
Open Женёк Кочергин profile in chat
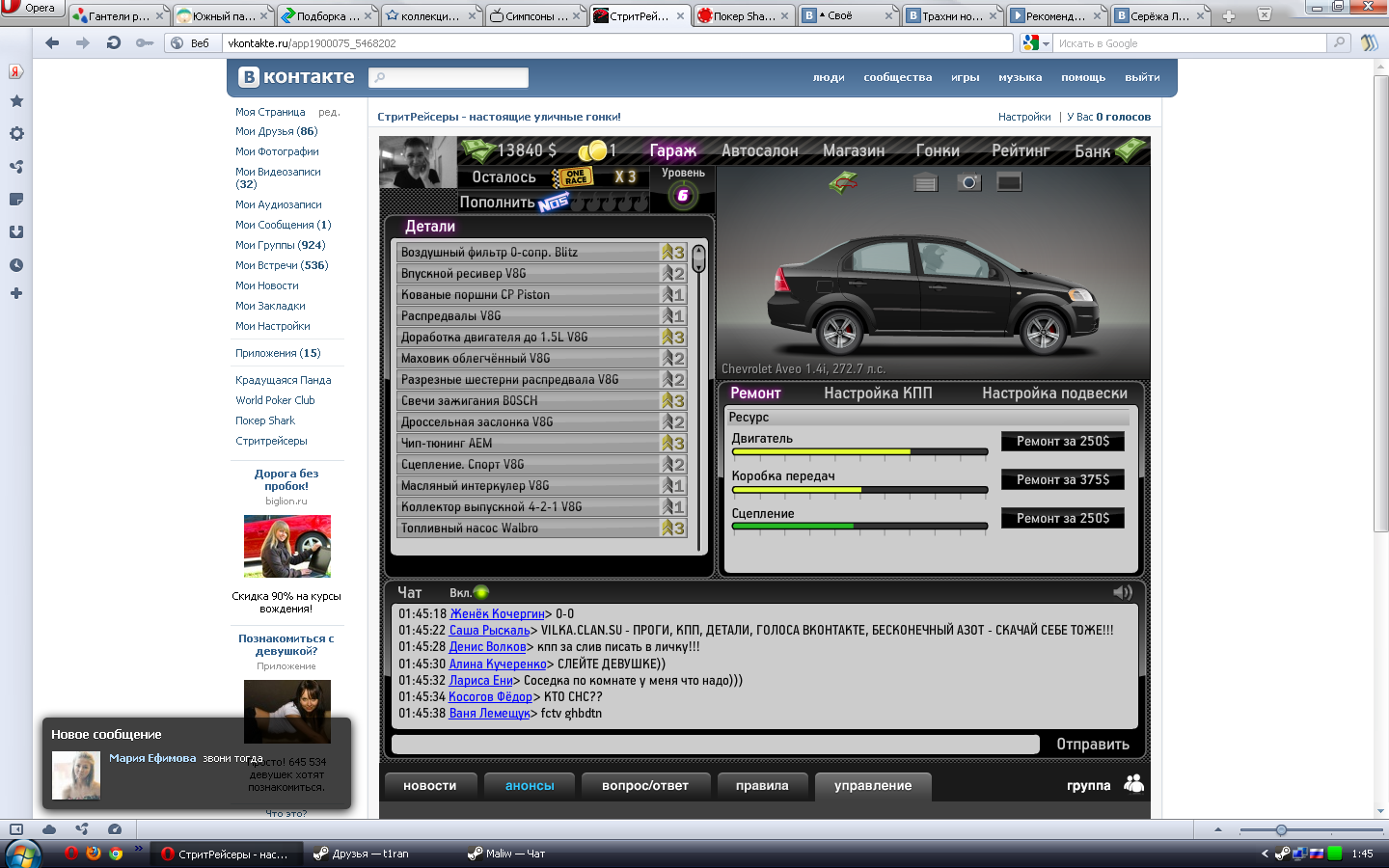[x=497, y=613]
